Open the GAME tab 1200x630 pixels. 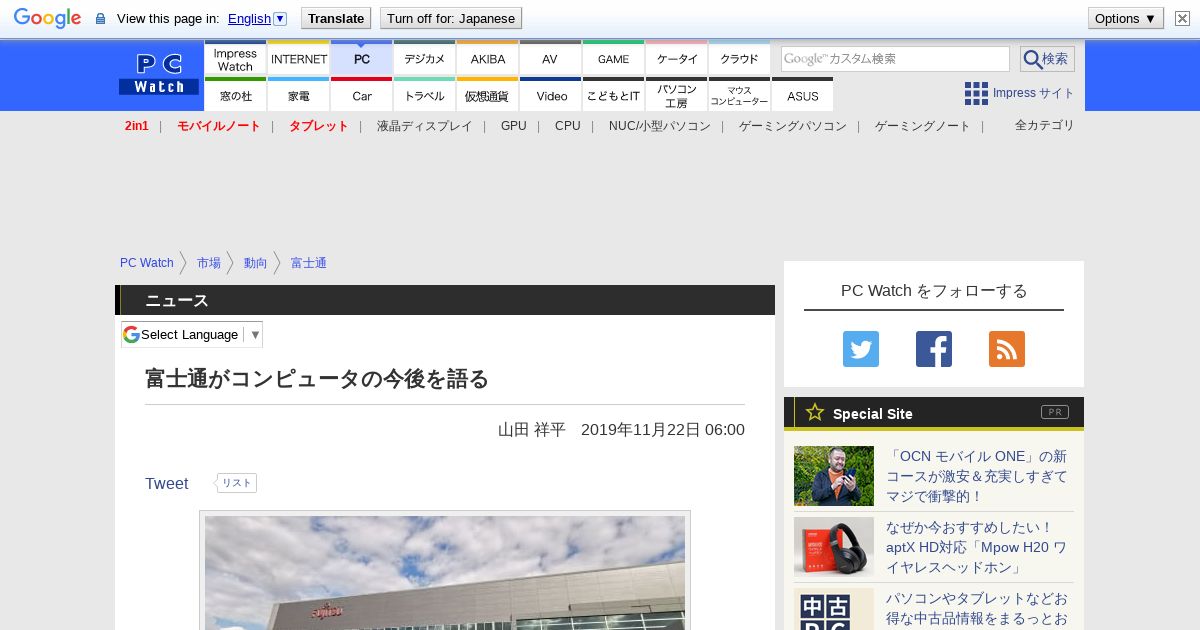(613, 59)
